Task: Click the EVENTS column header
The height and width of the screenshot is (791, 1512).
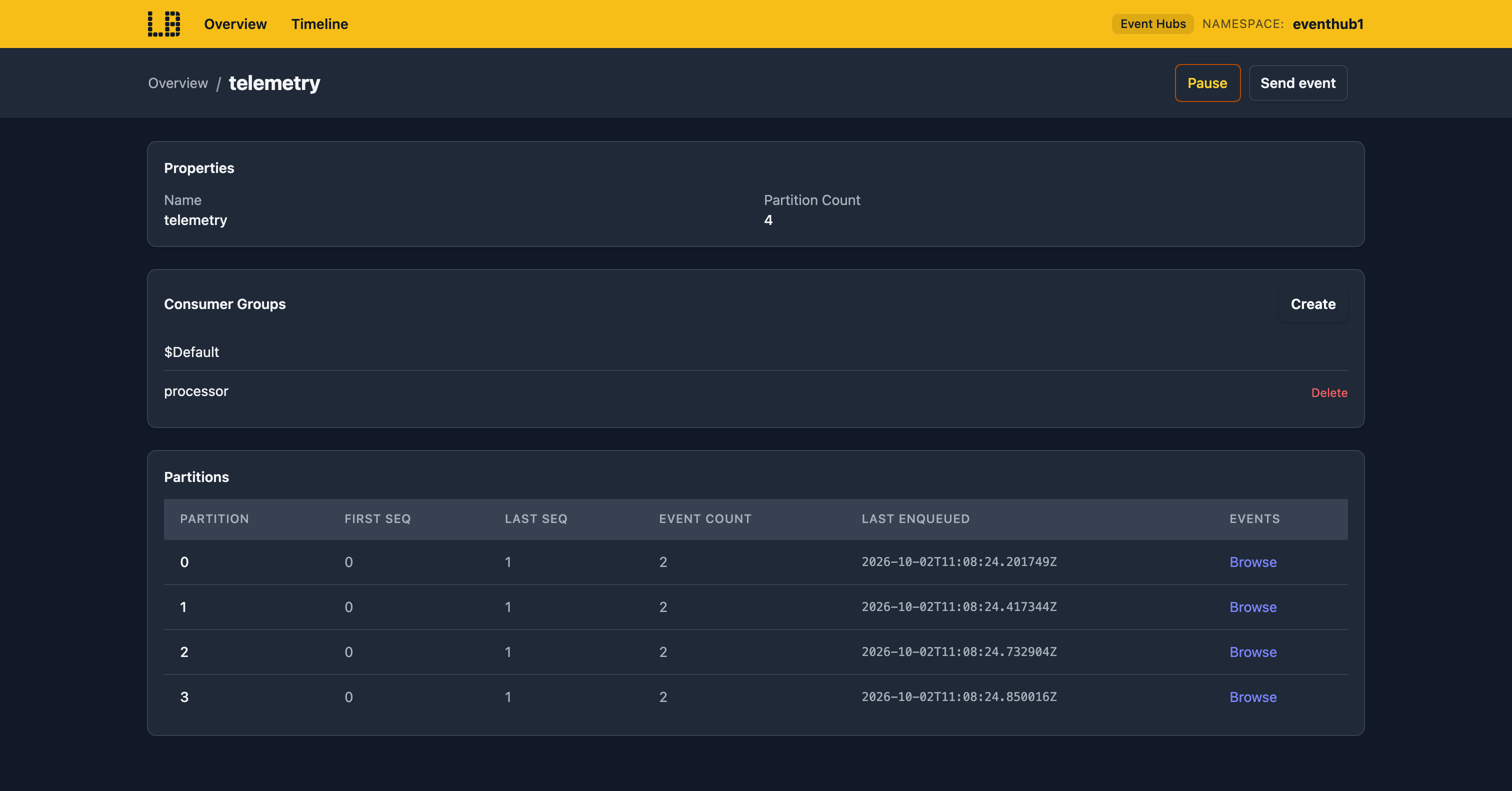Action: 1254,518
